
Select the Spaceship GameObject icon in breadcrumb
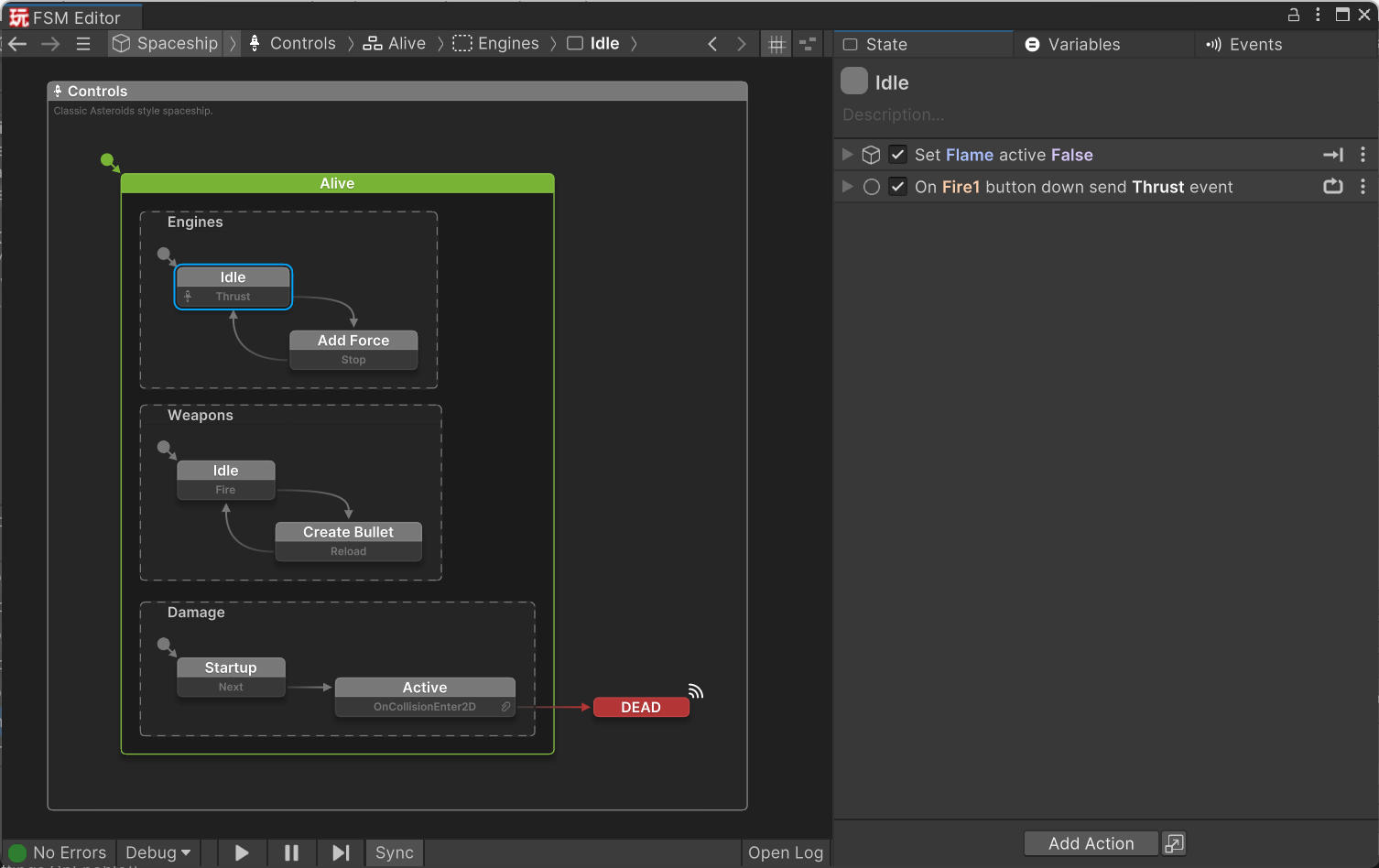point(120,43)
